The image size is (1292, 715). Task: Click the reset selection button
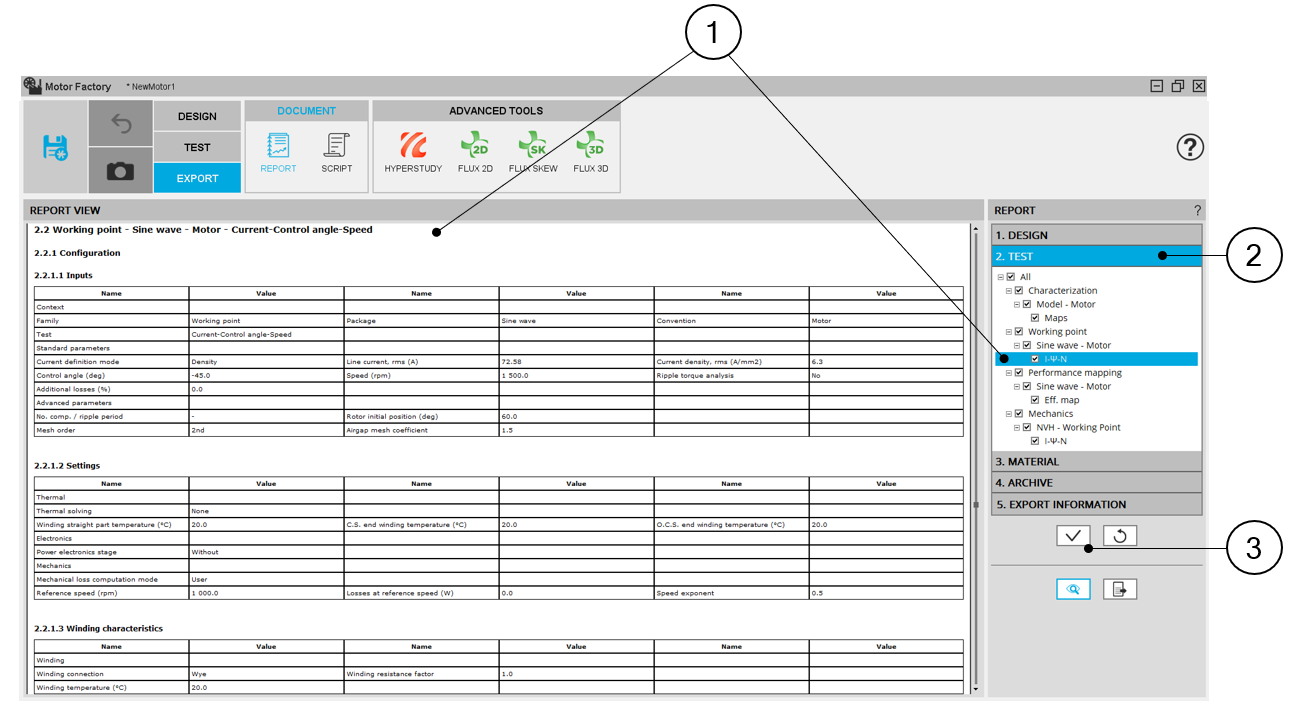click(x=1120, y=536)
